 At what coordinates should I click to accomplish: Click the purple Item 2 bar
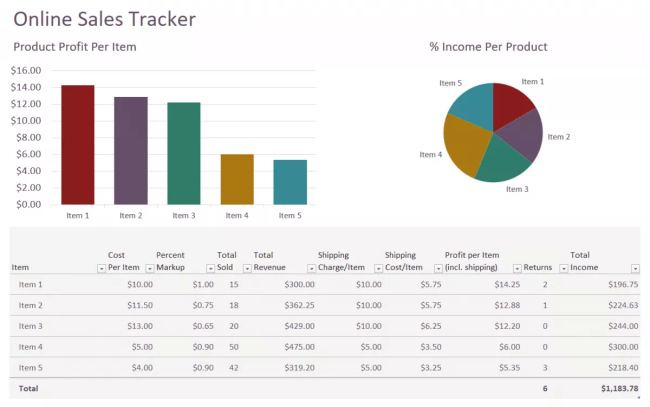click(x=130, y=150)
